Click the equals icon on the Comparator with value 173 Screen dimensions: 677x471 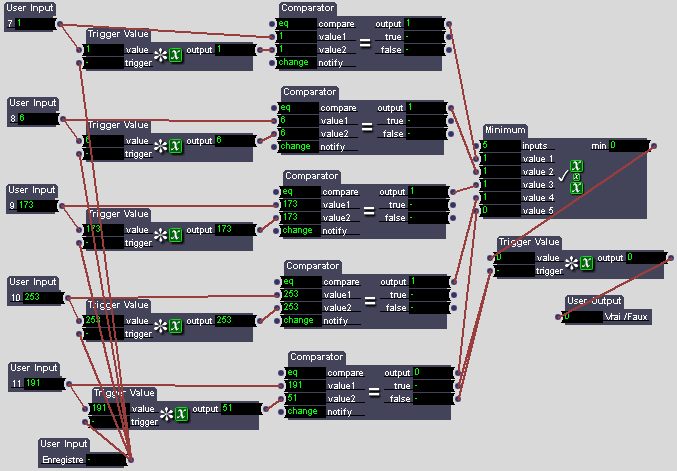point(367,210)
